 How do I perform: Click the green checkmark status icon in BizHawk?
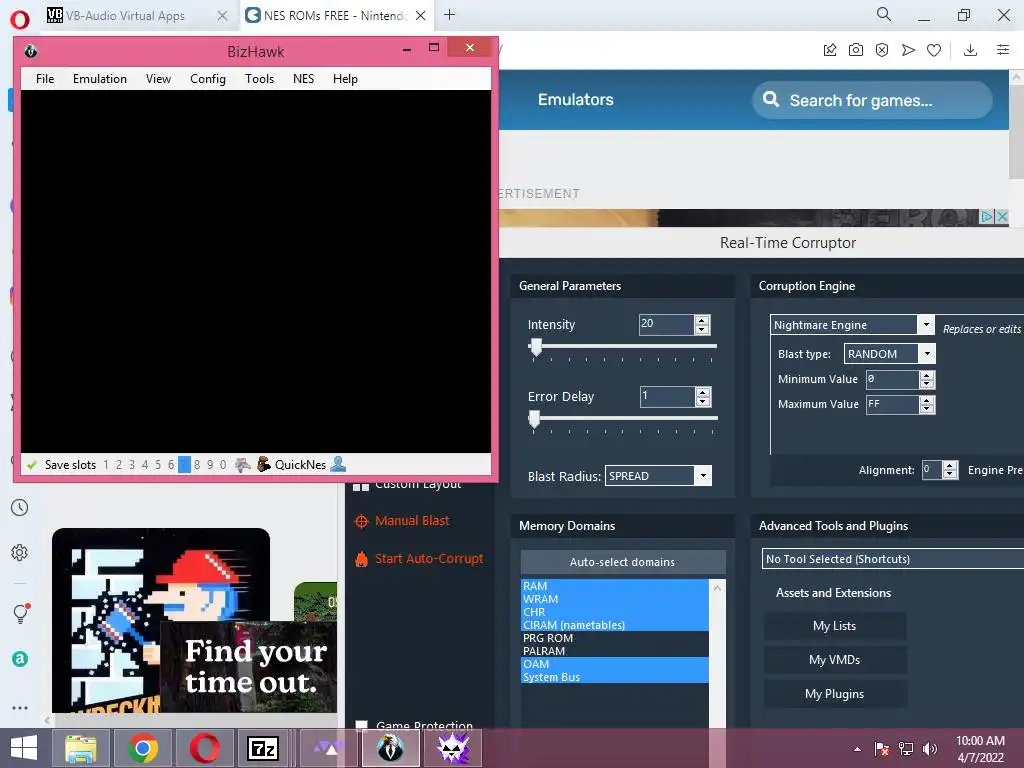(x=31, y=465)
